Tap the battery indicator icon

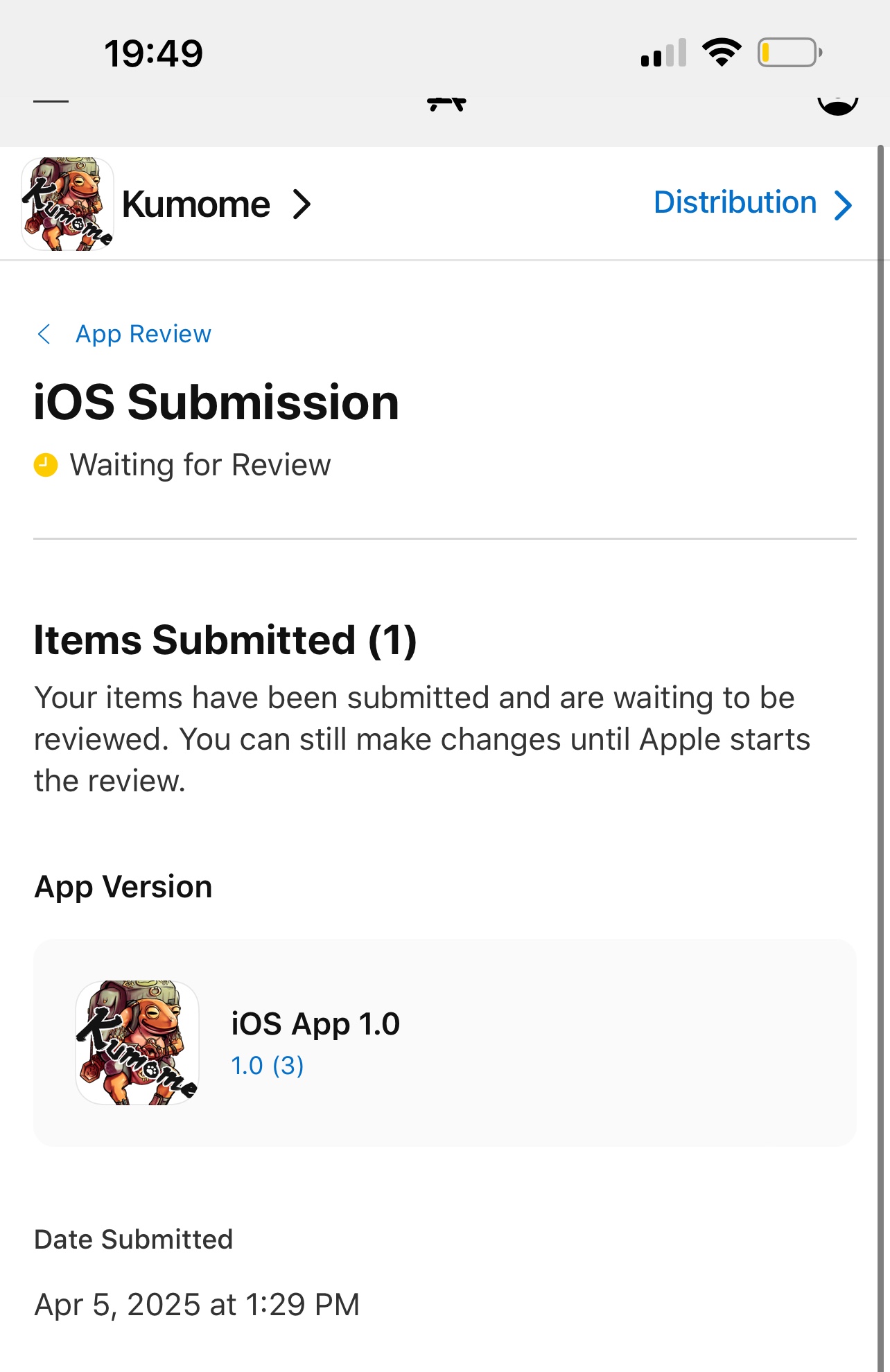tap(789, 53)
